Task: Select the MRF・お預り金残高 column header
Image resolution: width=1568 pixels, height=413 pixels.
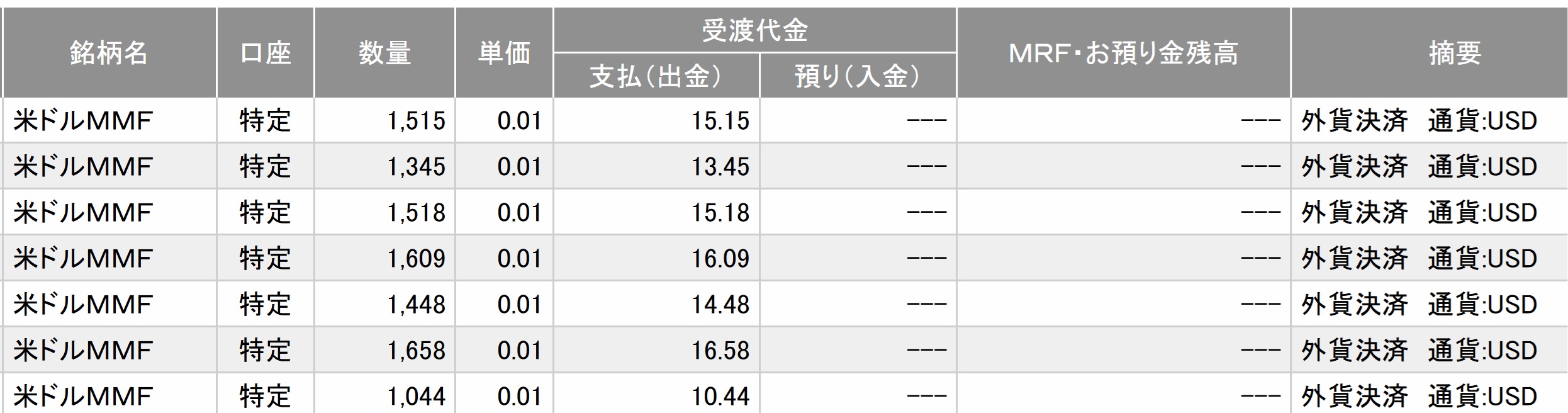Action: 1123,53
